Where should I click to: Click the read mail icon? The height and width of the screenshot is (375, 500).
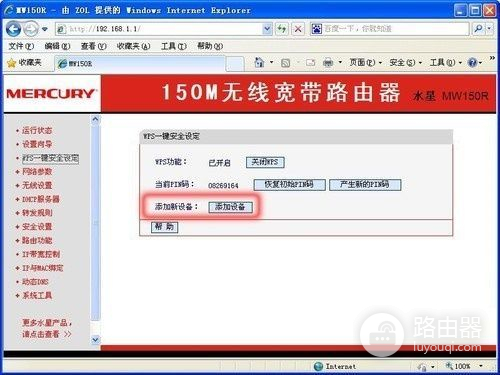(x=311, y=63)
